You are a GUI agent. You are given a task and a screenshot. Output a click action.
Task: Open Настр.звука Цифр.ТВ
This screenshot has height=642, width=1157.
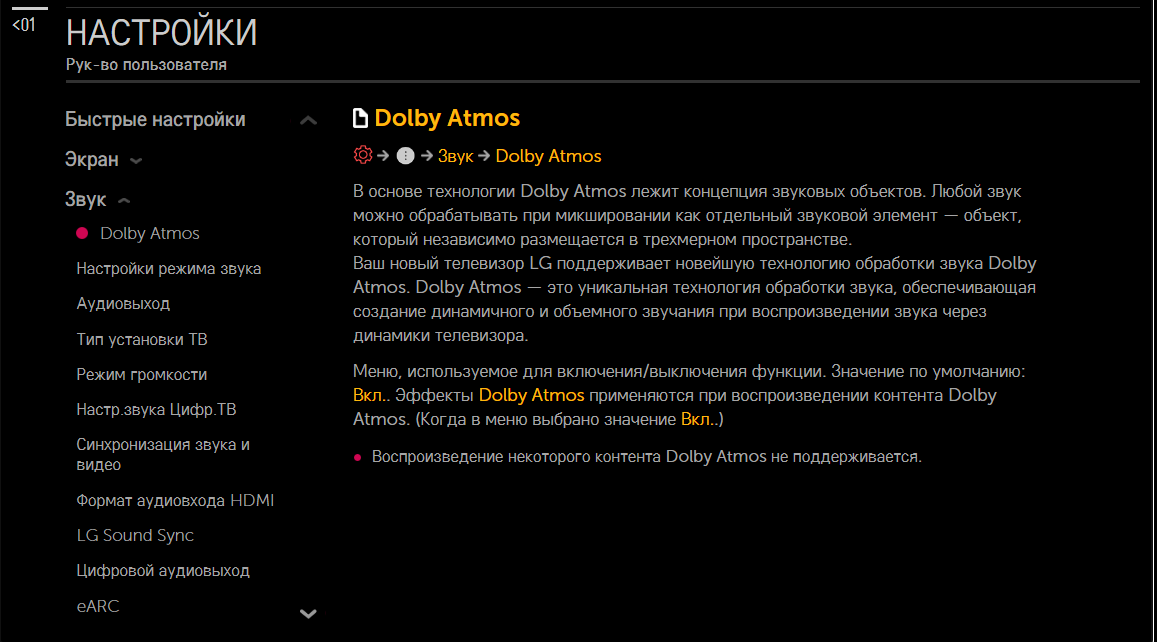click(155, 410)
